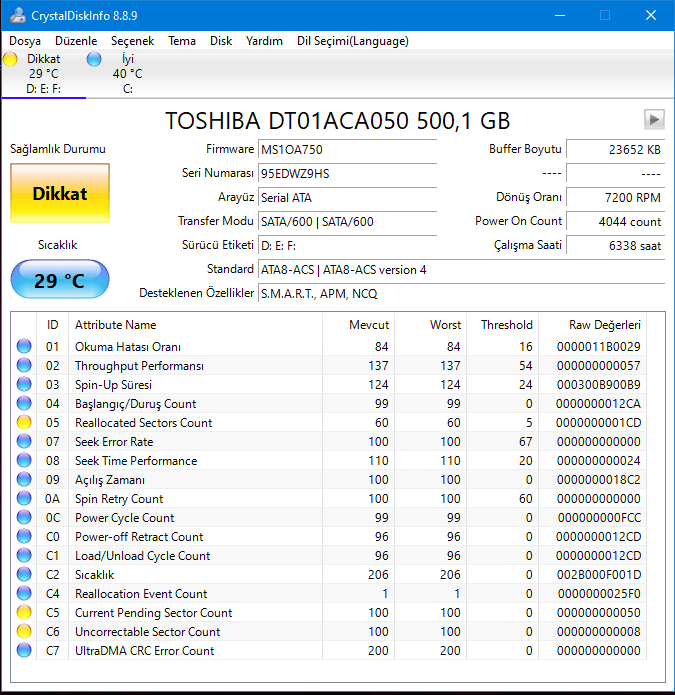Click status icon of Seek Error Rate row
The width and height of the screenshot is (675, 695).
tap(24, 441)
